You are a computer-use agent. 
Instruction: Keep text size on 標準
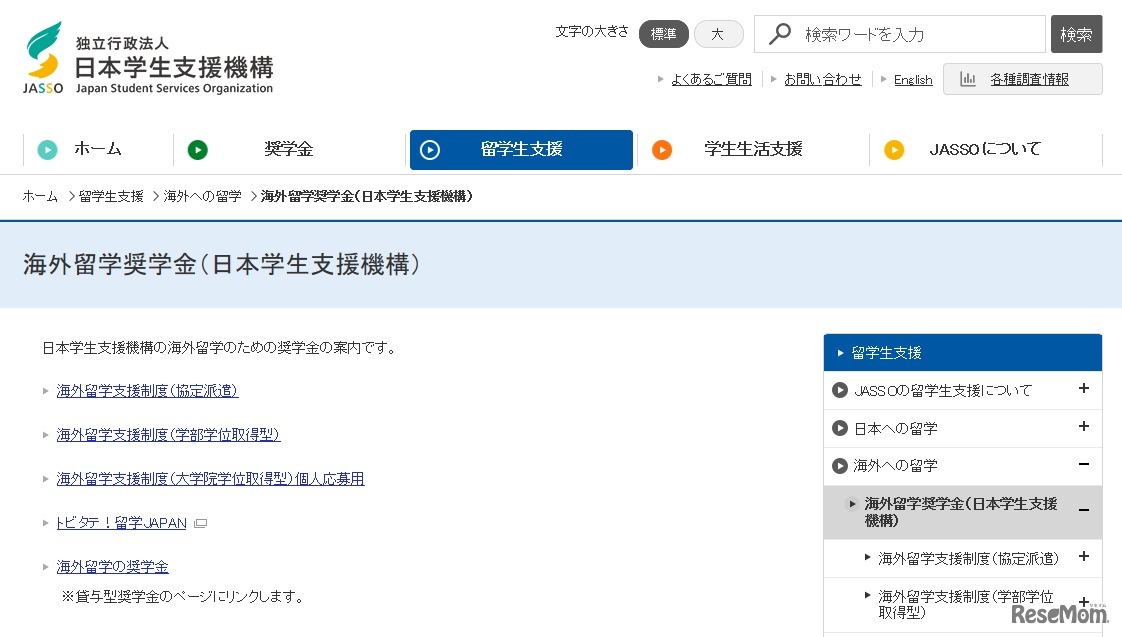pyautogui.click(x=663, y=33)
